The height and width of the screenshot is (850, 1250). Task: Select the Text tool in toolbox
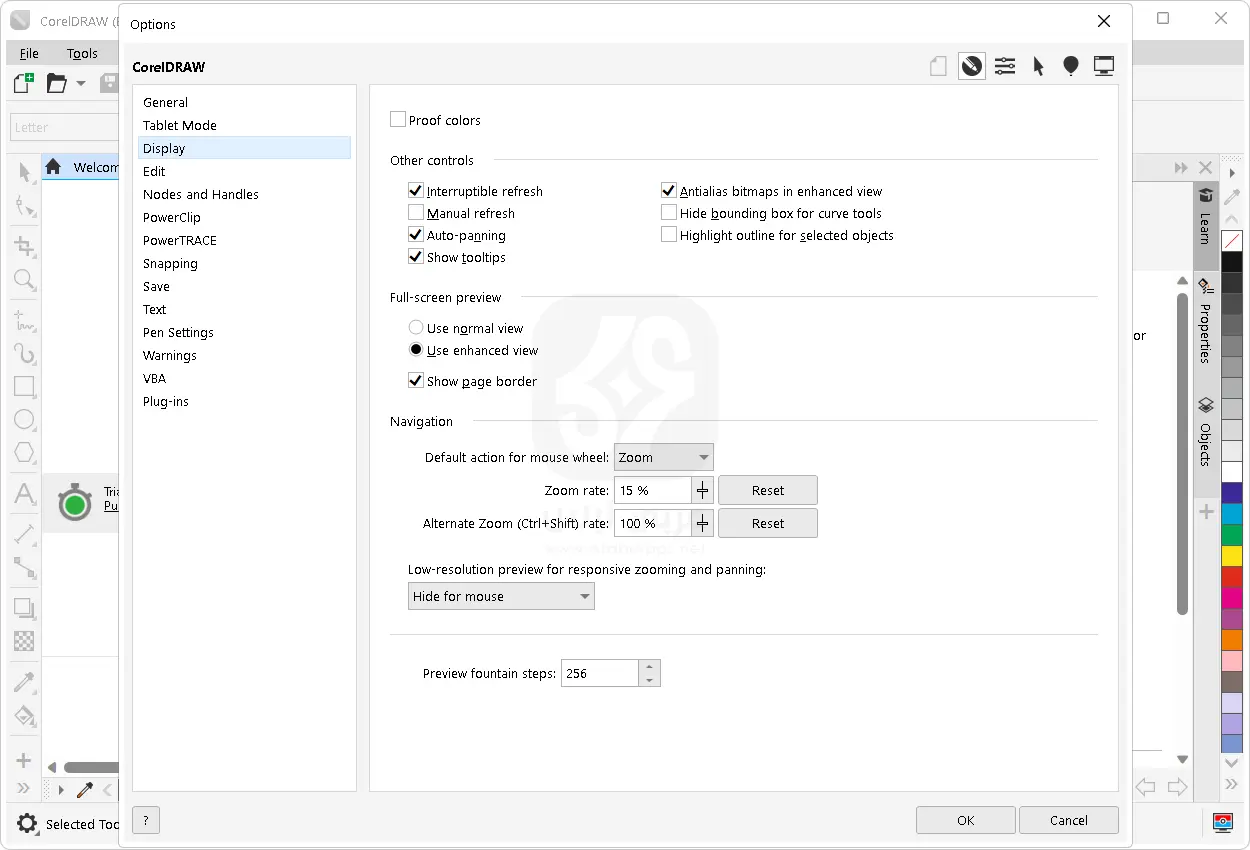tap(24, 494)
